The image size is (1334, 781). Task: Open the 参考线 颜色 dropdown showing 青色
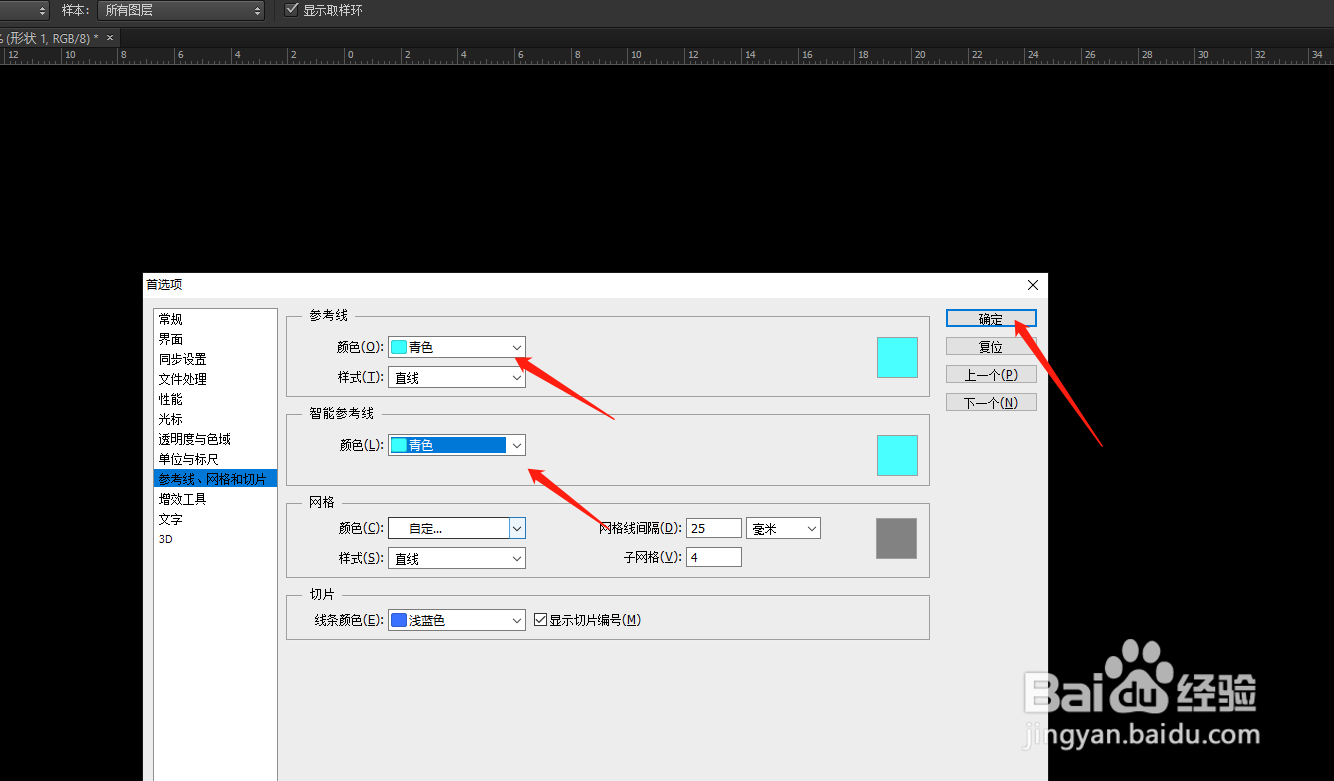click(x=456, y=346)
